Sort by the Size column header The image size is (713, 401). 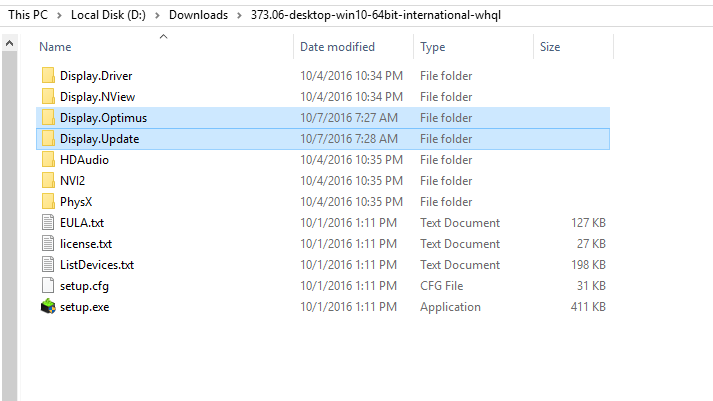point(550,47)
